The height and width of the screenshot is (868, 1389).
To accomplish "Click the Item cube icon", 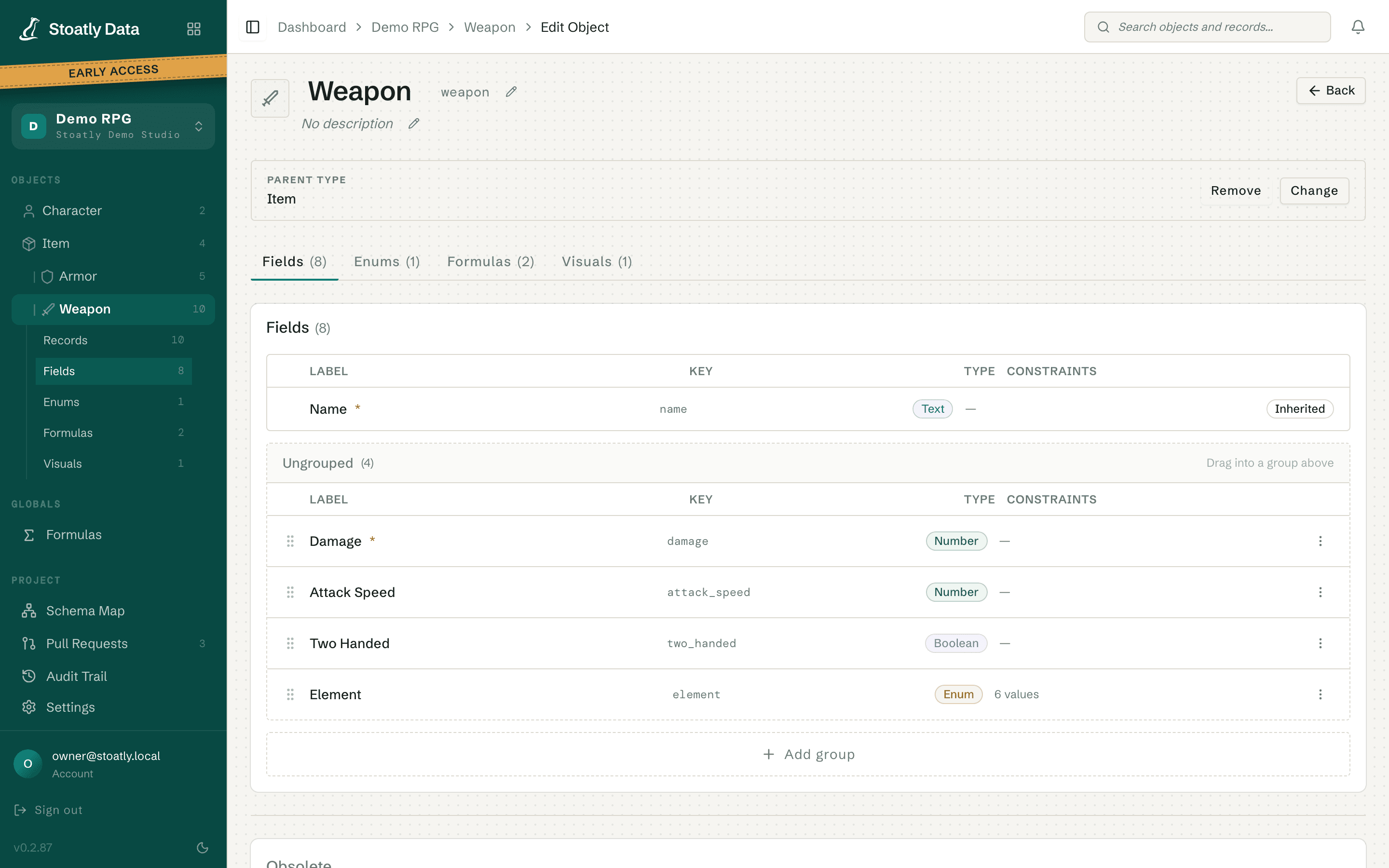I will point(29,244).
